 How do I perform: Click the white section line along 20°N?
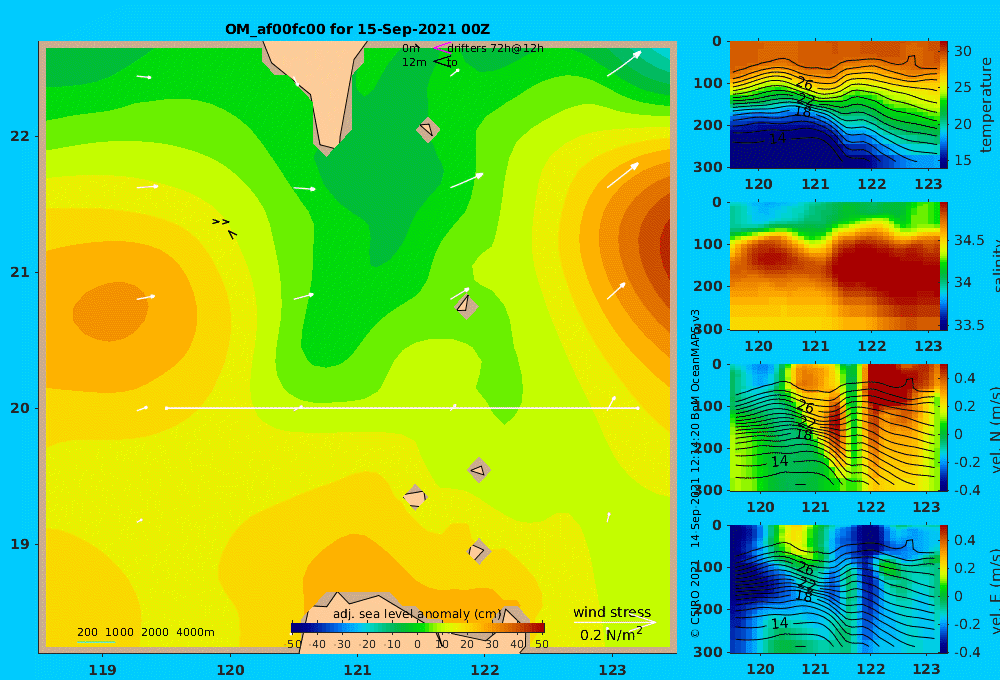coord(402,408)
